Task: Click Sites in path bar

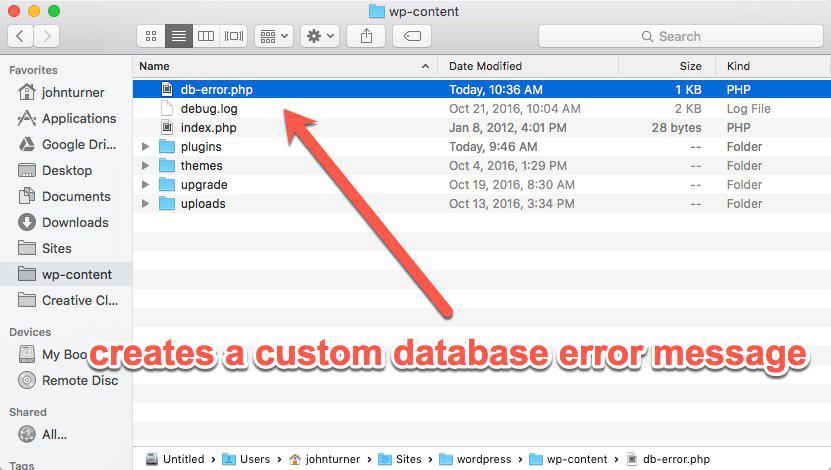Action: 400,459
